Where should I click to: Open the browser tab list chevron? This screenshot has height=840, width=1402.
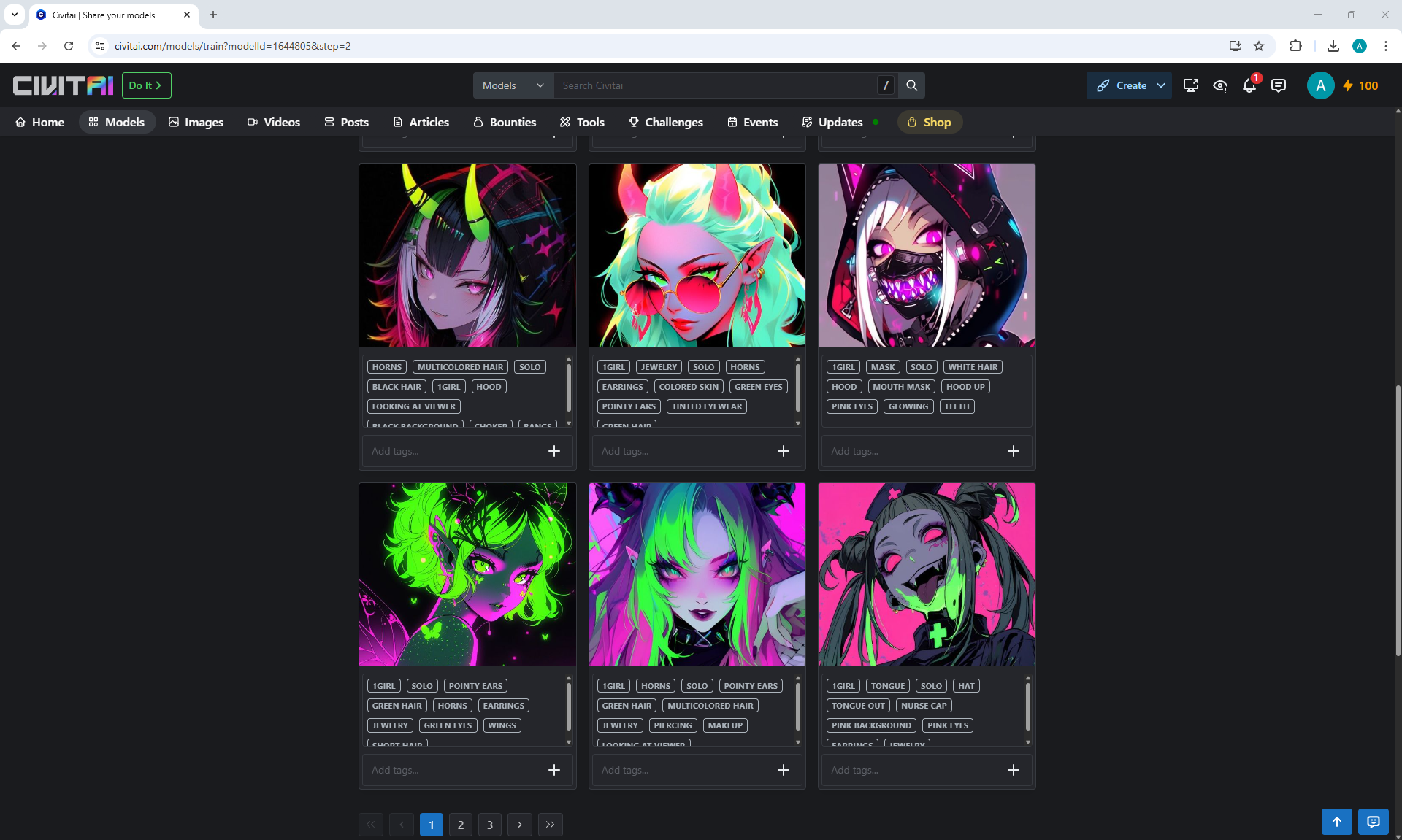pyautogui.click(x=14, y=15)
